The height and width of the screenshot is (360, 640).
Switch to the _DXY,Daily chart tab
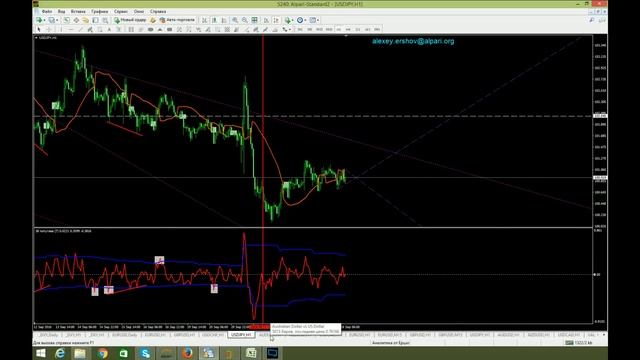(x=48, y=335)
